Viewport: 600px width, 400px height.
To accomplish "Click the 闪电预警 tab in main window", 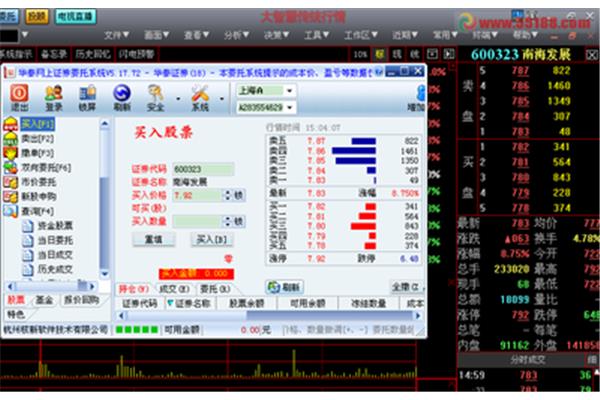I will [x=137, y=54].
